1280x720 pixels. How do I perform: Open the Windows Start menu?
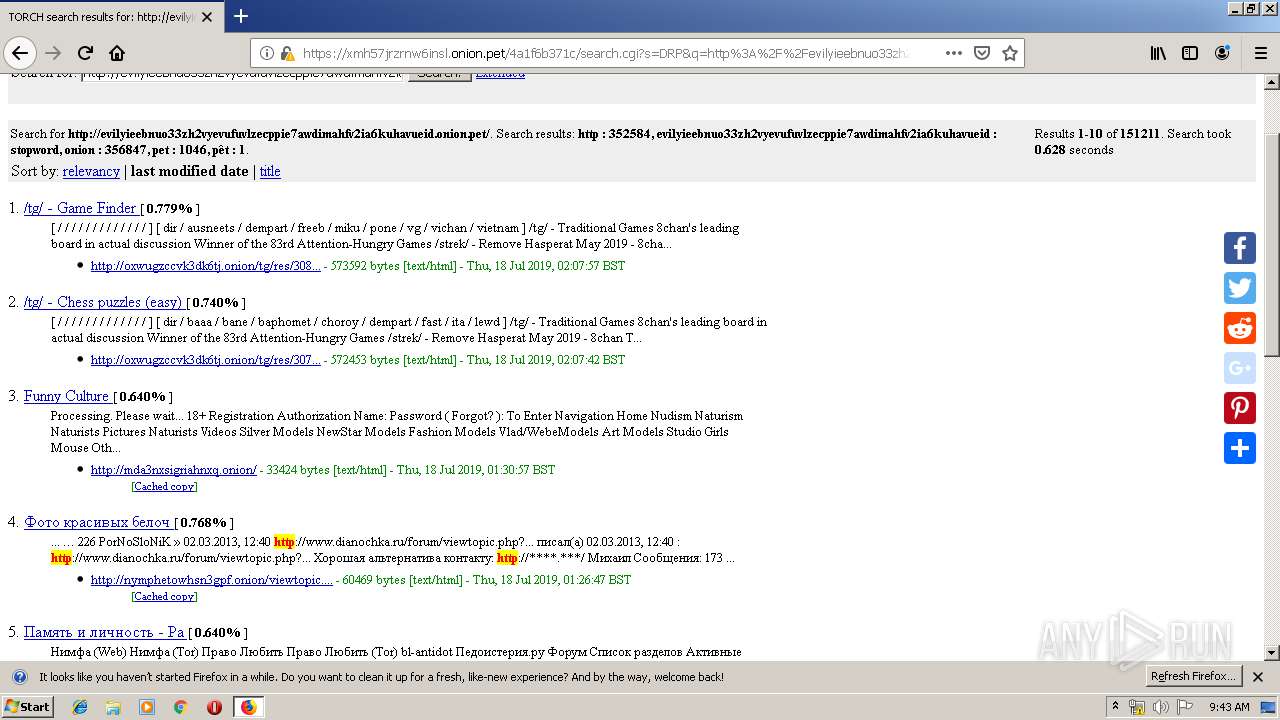coord(28,707)
